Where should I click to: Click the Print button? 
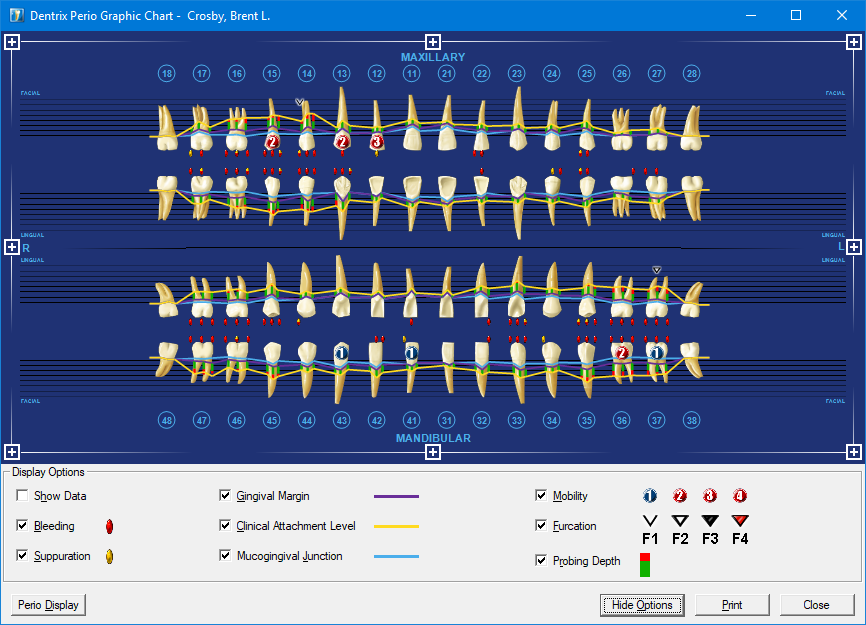coord(732,605)
